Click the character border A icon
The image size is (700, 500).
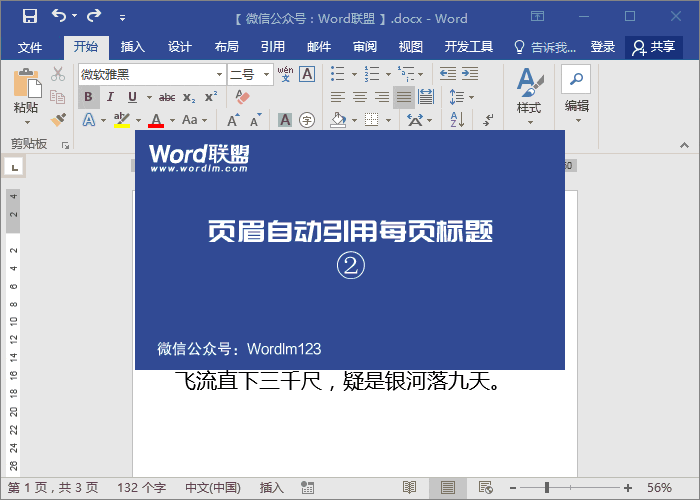point(307,74)
